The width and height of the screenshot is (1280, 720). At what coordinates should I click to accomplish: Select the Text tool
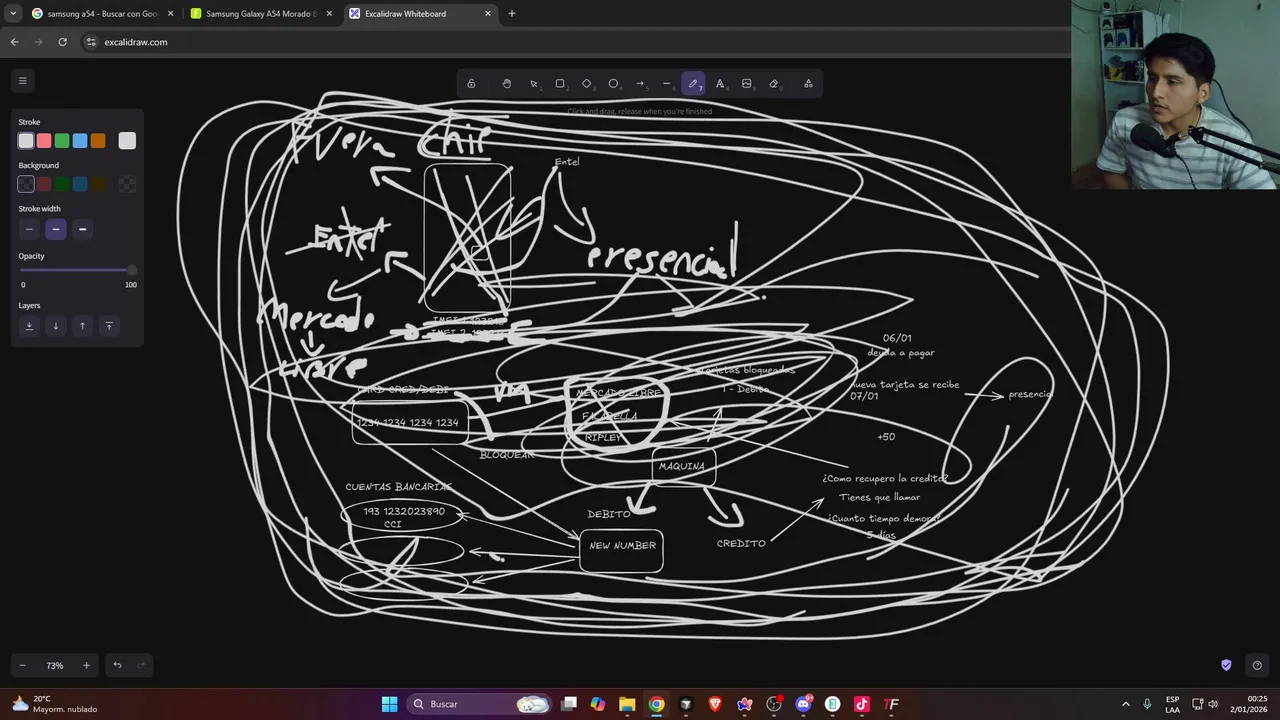[x=720, y=84]
